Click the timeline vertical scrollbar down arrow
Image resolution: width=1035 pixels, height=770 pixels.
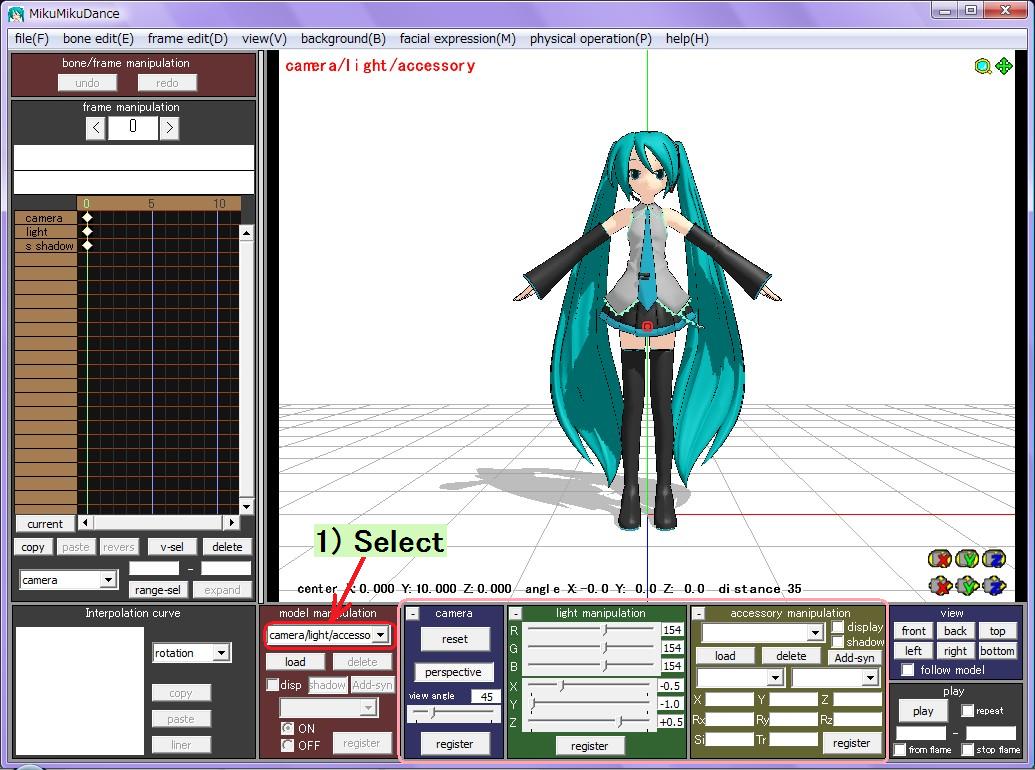pos(246,507)
